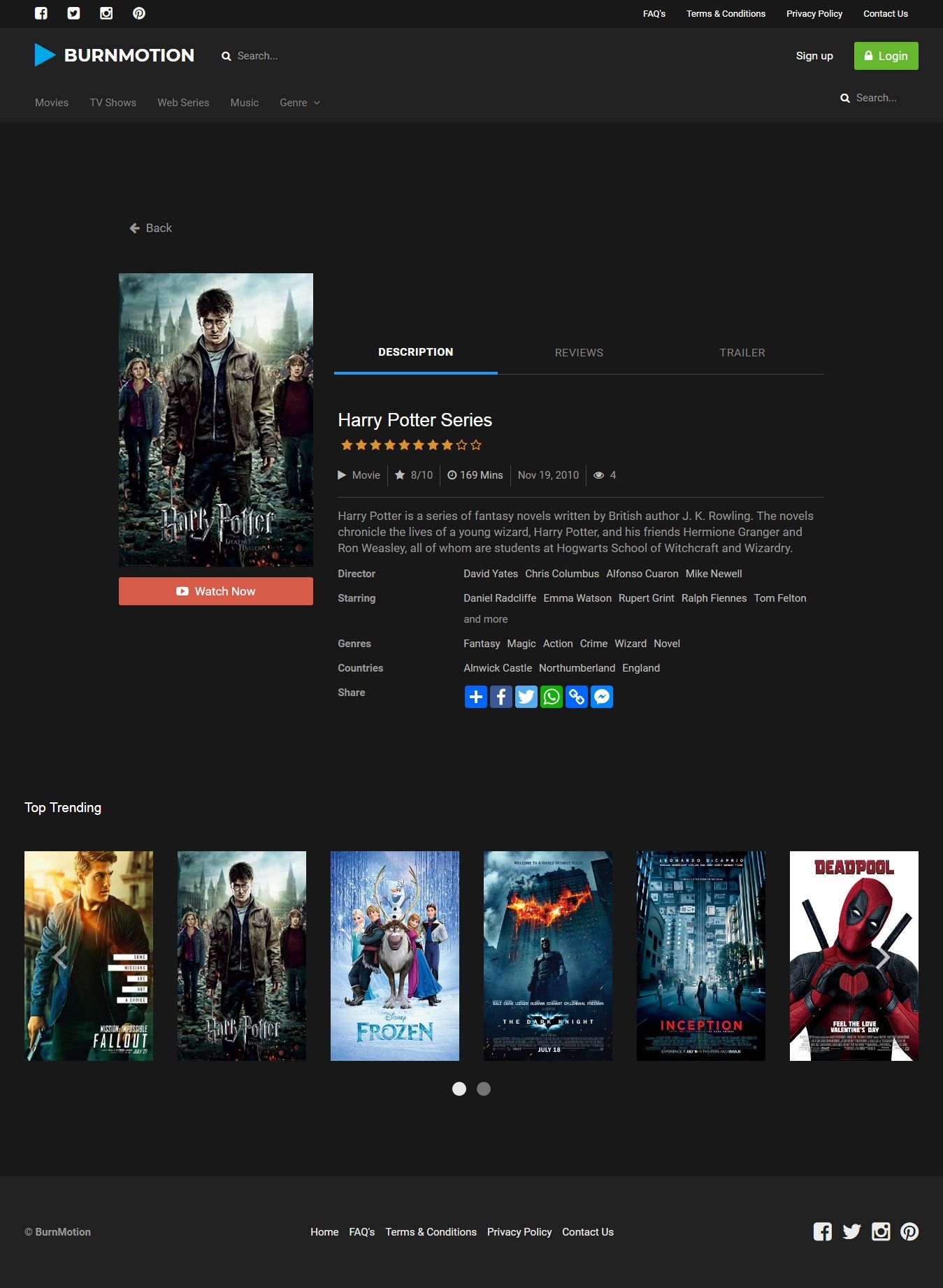Click the Home link in footer
943x1288 pixels.
[x=324, y=1232]
